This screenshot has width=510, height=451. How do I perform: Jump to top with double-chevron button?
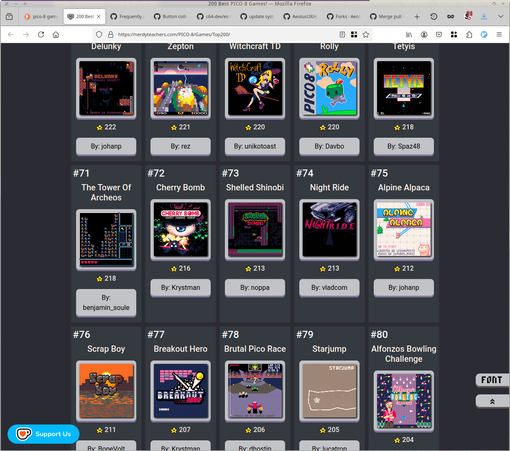pyautogui.click(x=492, y=401)
